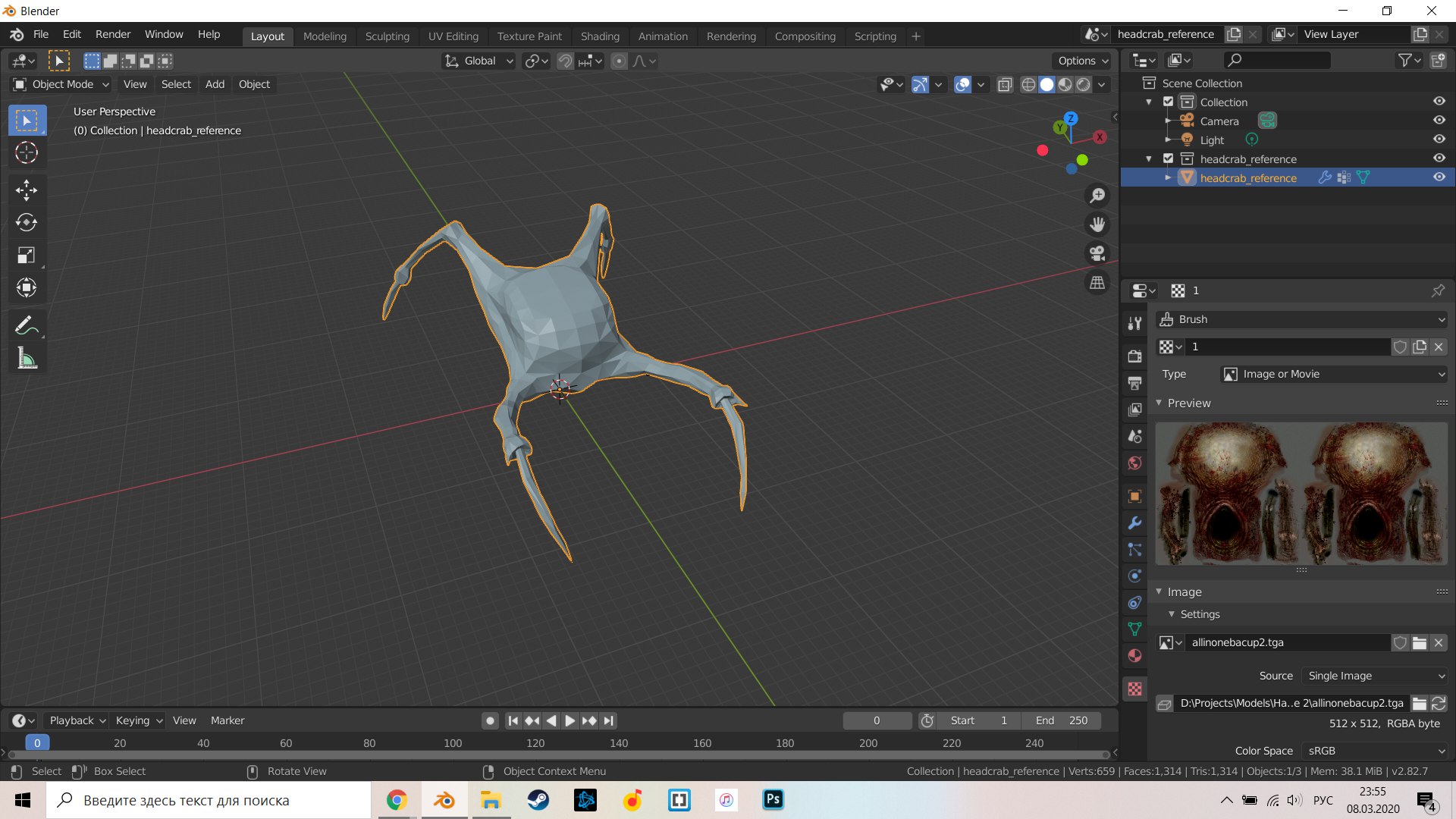Click the End frame 250 field
This screenshot has width=1456, height=819.
click(x=1062, y=720)
